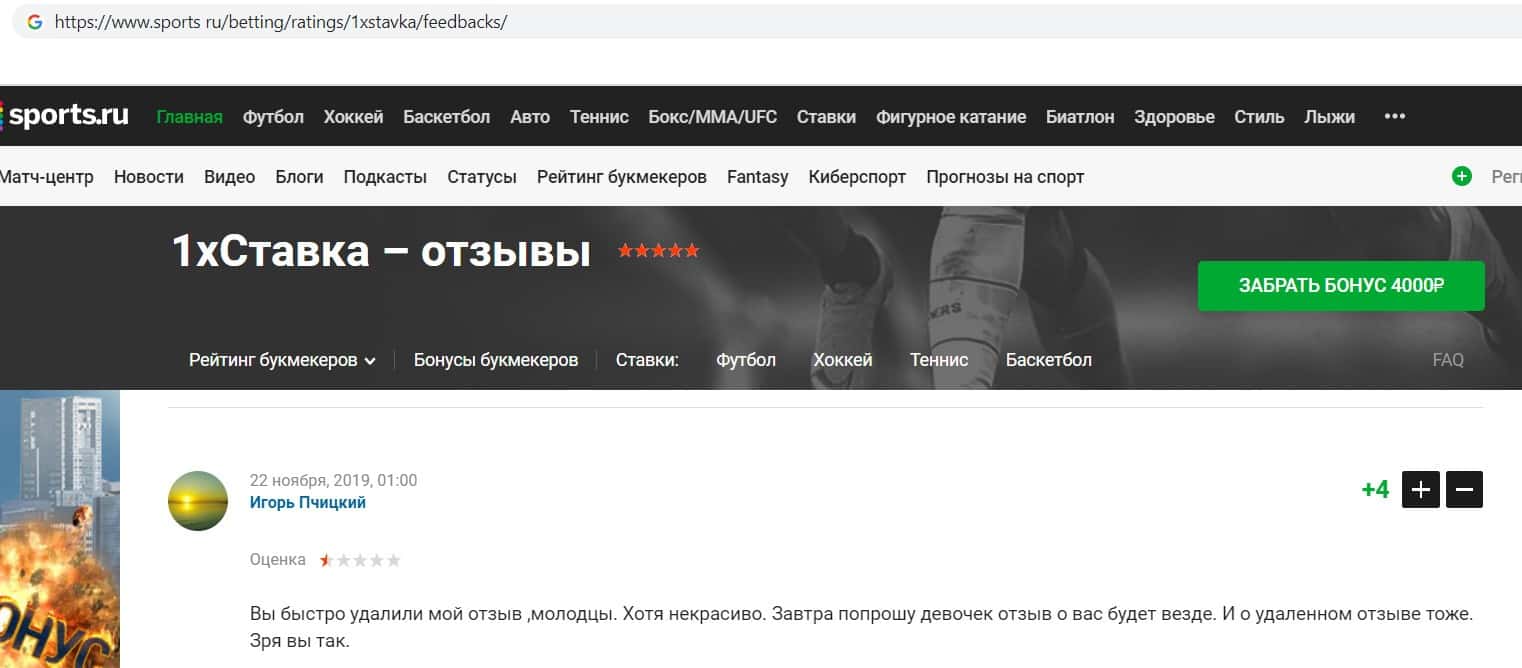This screenshot has height=668, width=1522.
Task: Click the Google icon in address bar
Action: point(35,21)
